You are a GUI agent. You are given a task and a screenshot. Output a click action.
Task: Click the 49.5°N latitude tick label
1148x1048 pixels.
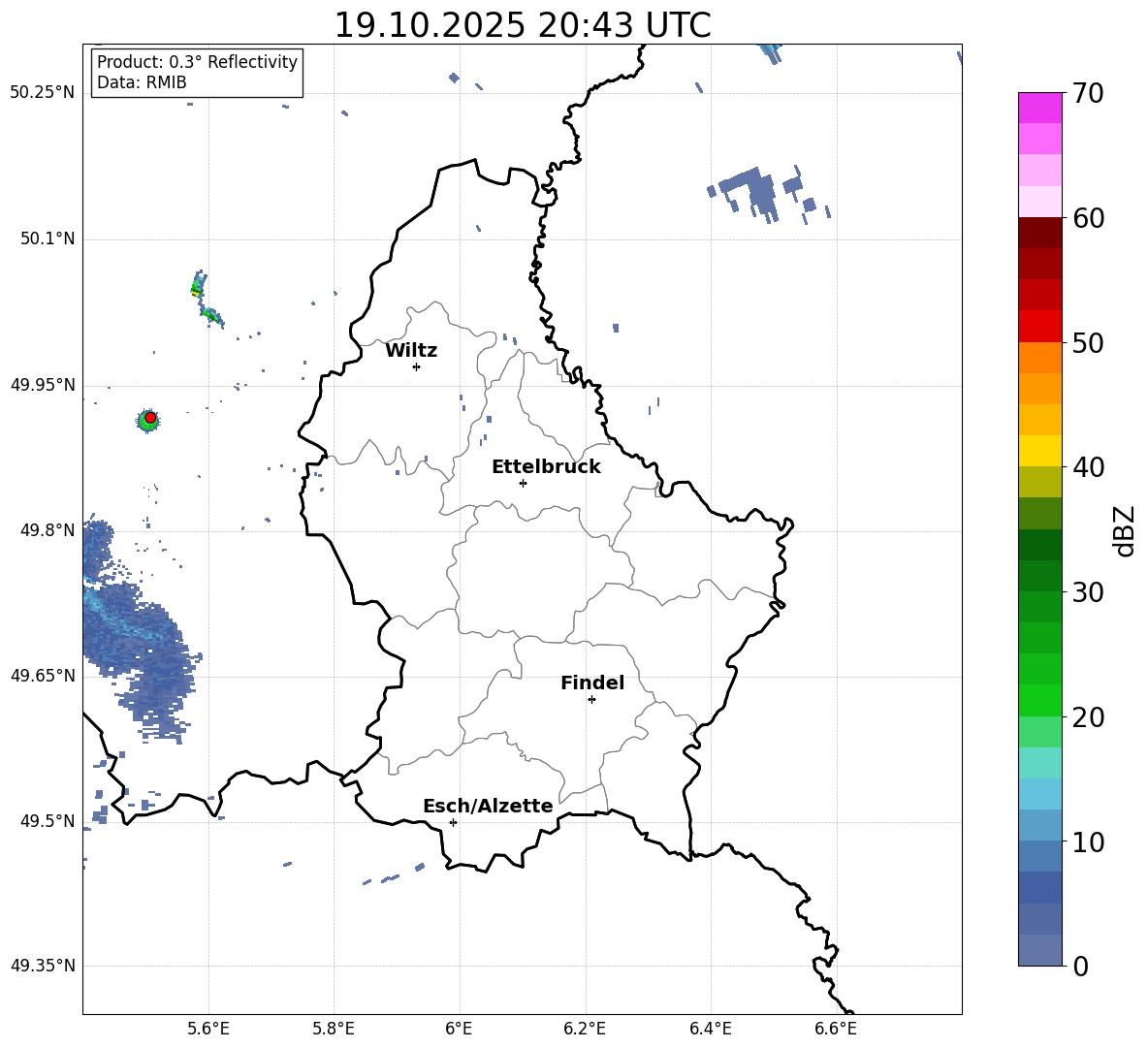click(48, 820)
